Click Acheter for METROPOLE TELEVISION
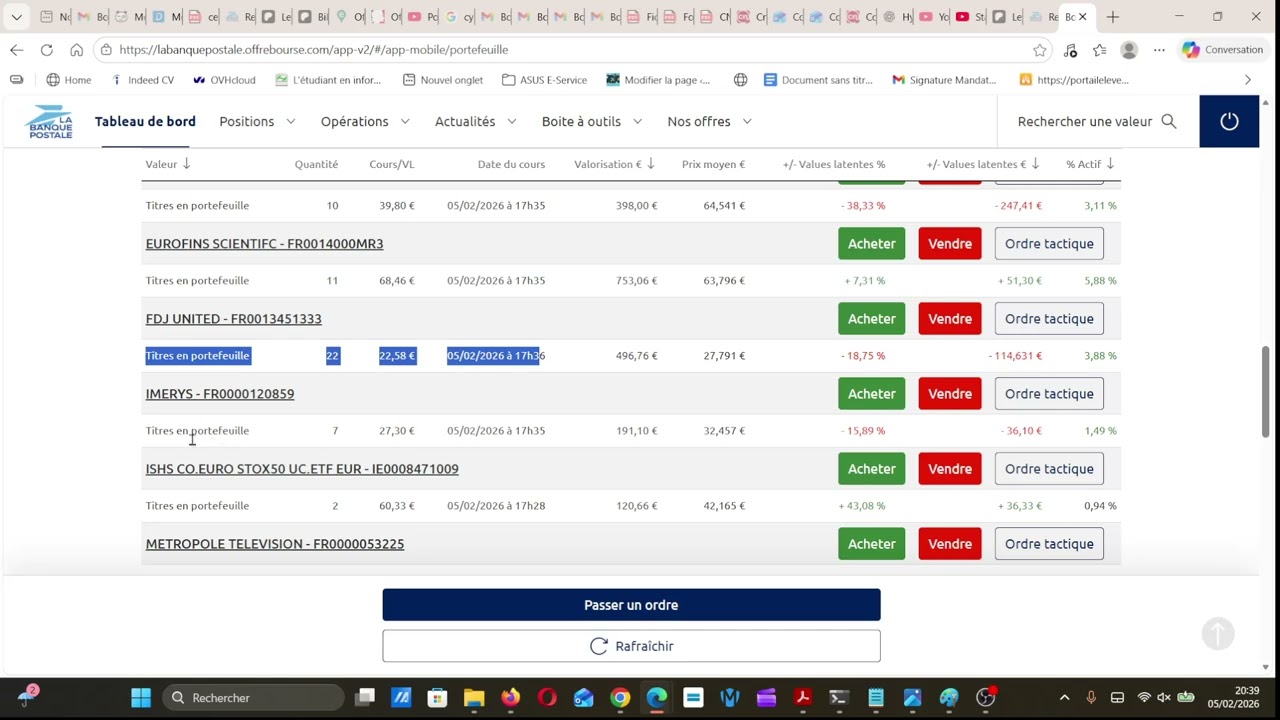 point(871,544)
